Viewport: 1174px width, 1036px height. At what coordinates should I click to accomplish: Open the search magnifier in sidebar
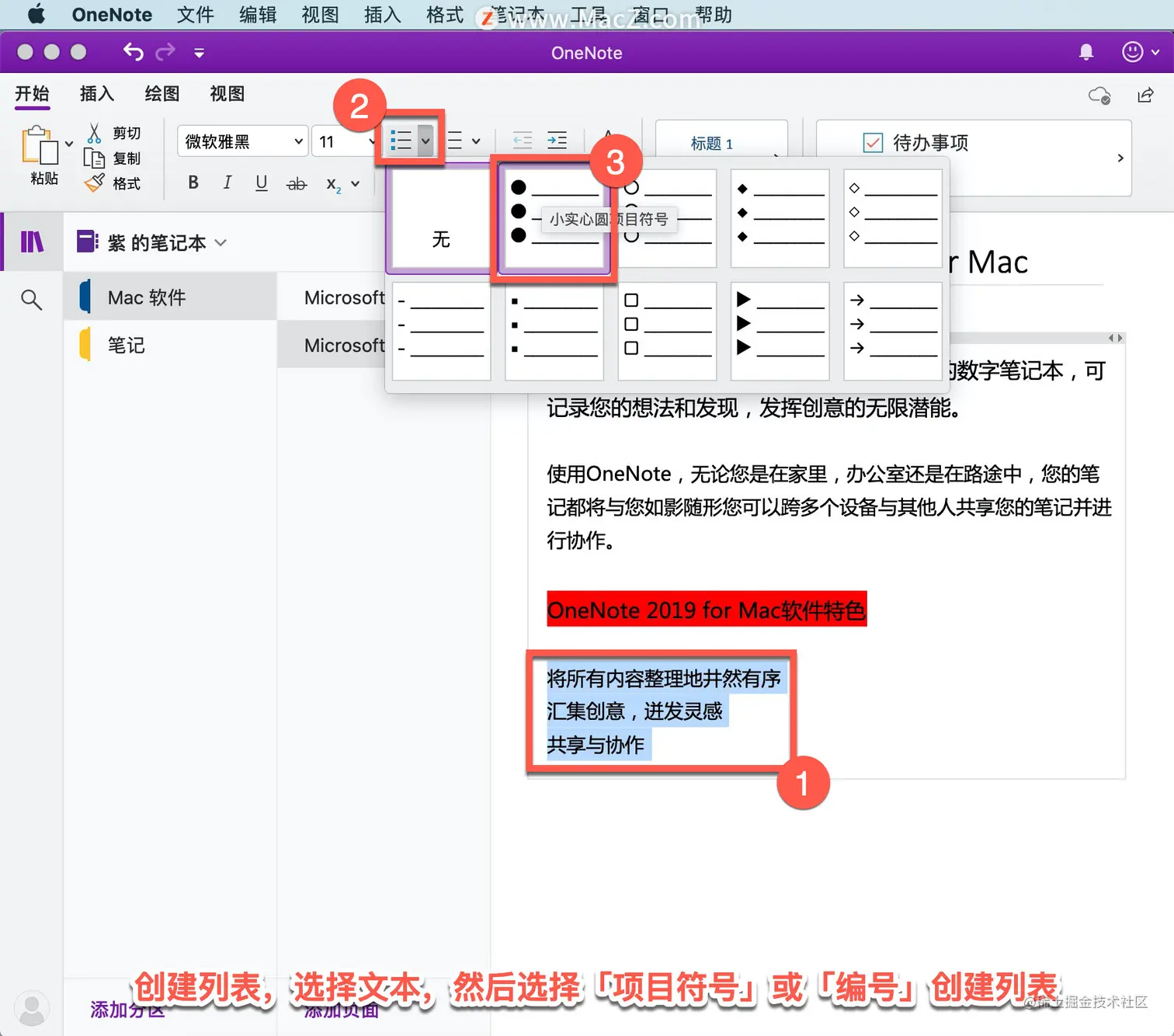point(31,299)
